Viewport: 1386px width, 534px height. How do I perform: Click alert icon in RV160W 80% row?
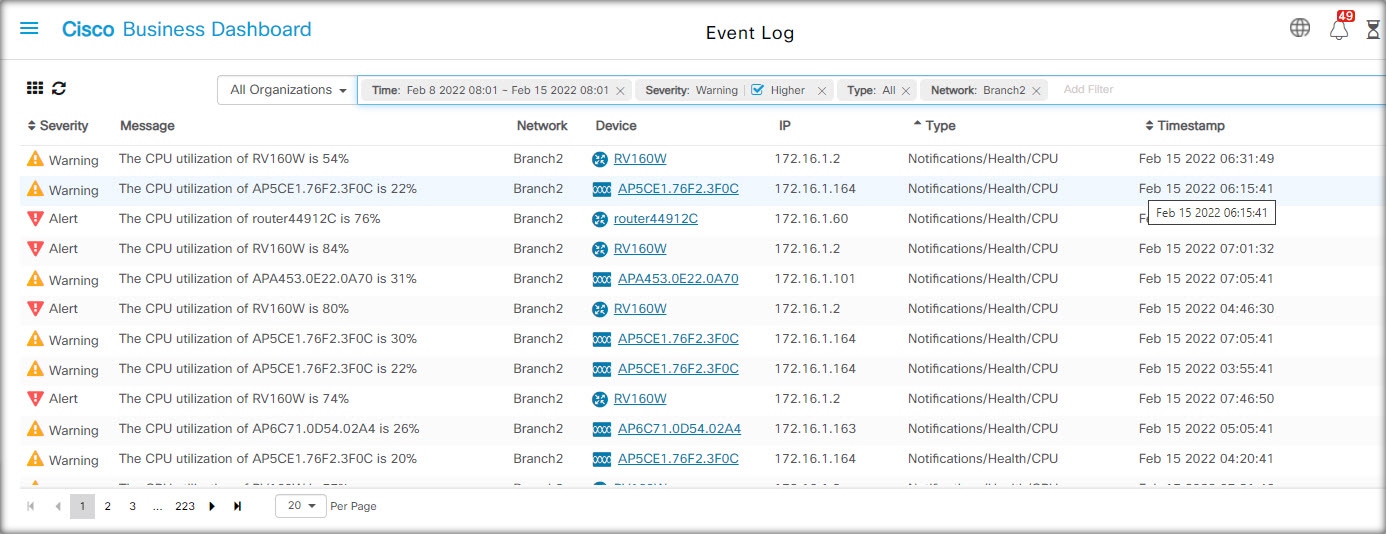[35, 308]
